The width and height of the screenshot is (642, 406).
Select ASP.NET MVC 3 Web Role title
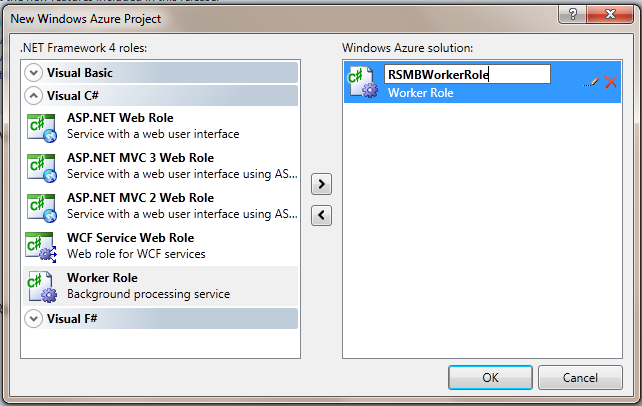pyautogui.click(x=140, y=158)
